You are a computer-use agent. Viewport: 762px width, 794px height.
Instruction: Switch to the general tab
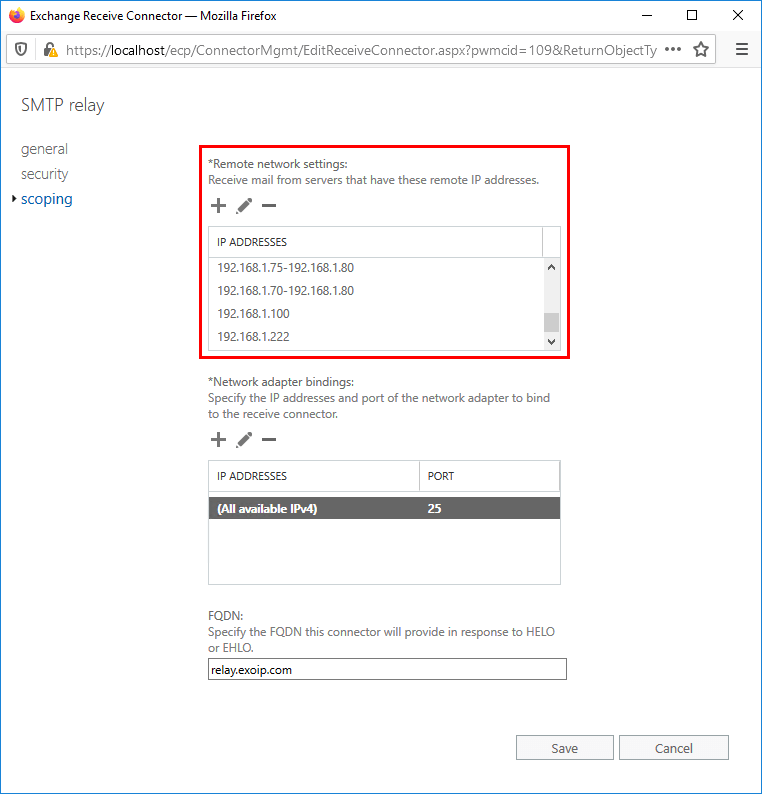(x=45, y=149)
